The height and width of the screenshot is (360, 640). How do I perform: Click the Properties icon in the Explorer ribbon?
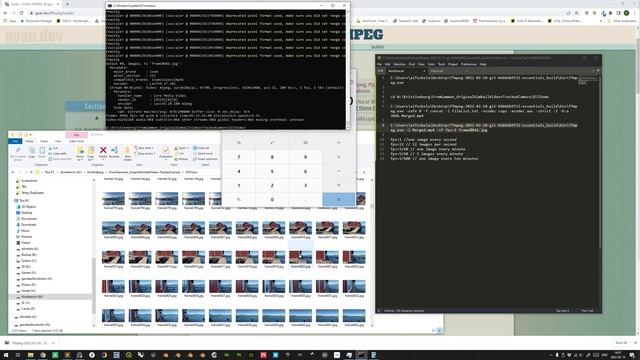point(165,152)
